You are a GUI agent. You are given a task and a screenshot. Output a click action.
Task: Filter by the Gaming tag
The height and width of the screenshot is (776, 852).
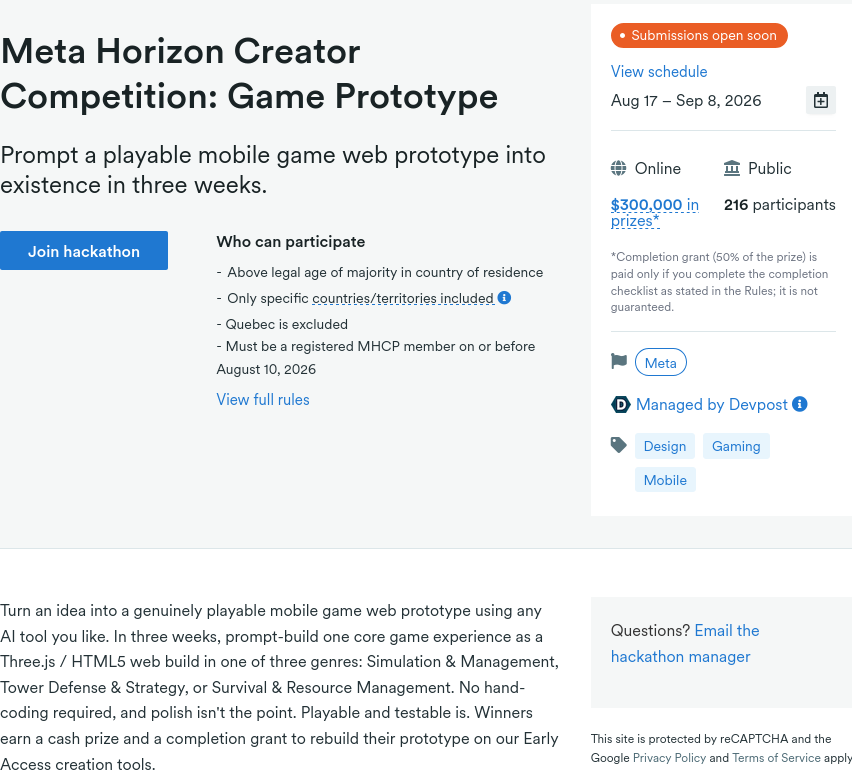736,446
